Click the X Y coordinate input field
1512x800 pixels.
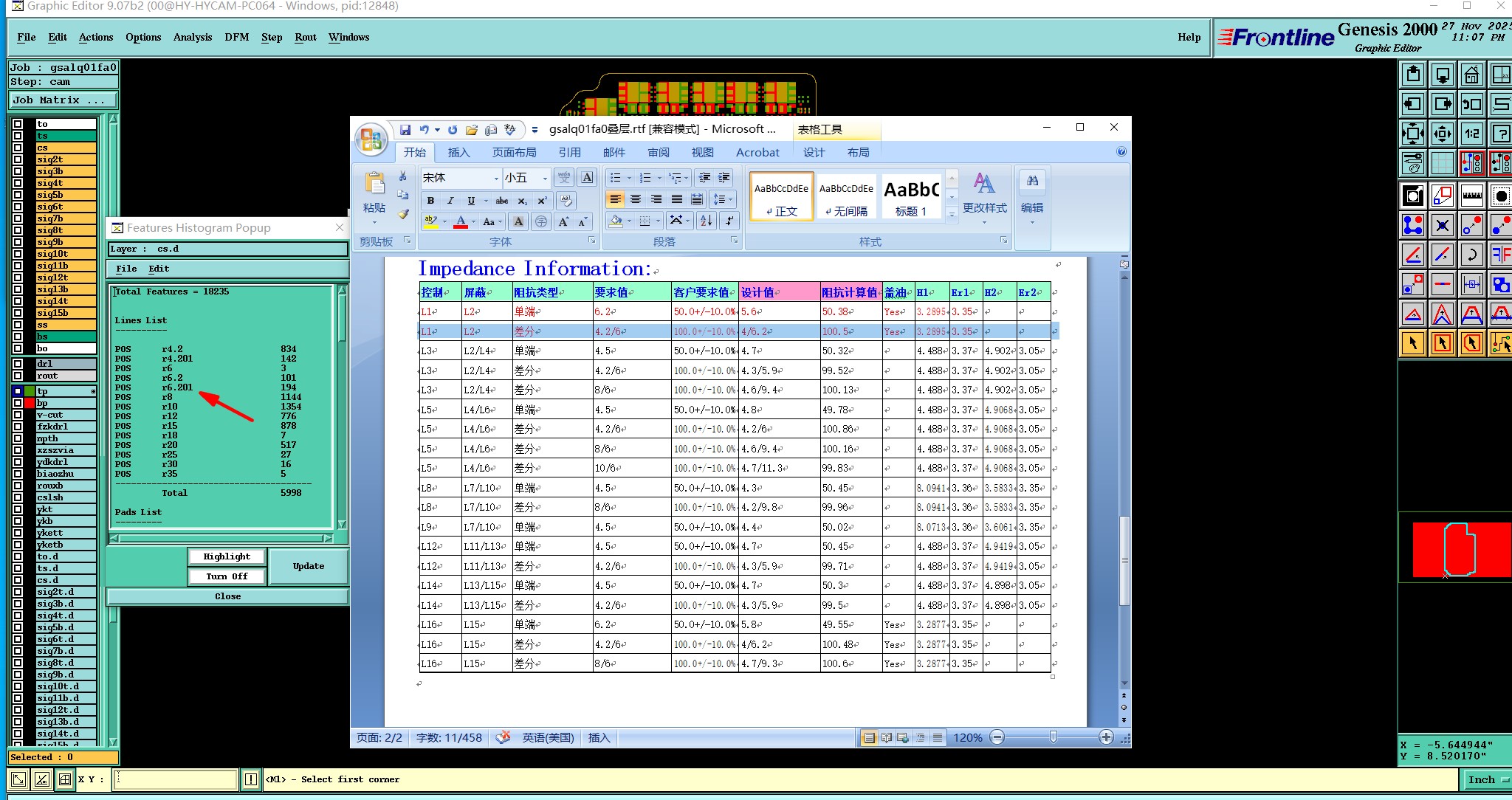(176, 779)
